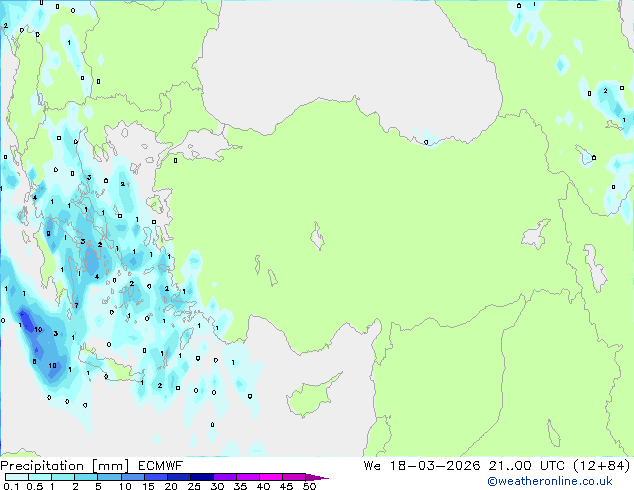This screenshot has height=490, width=634.
Task: Open the weatheronline.co.uk copyright link
Action: (x=550, y=481)
